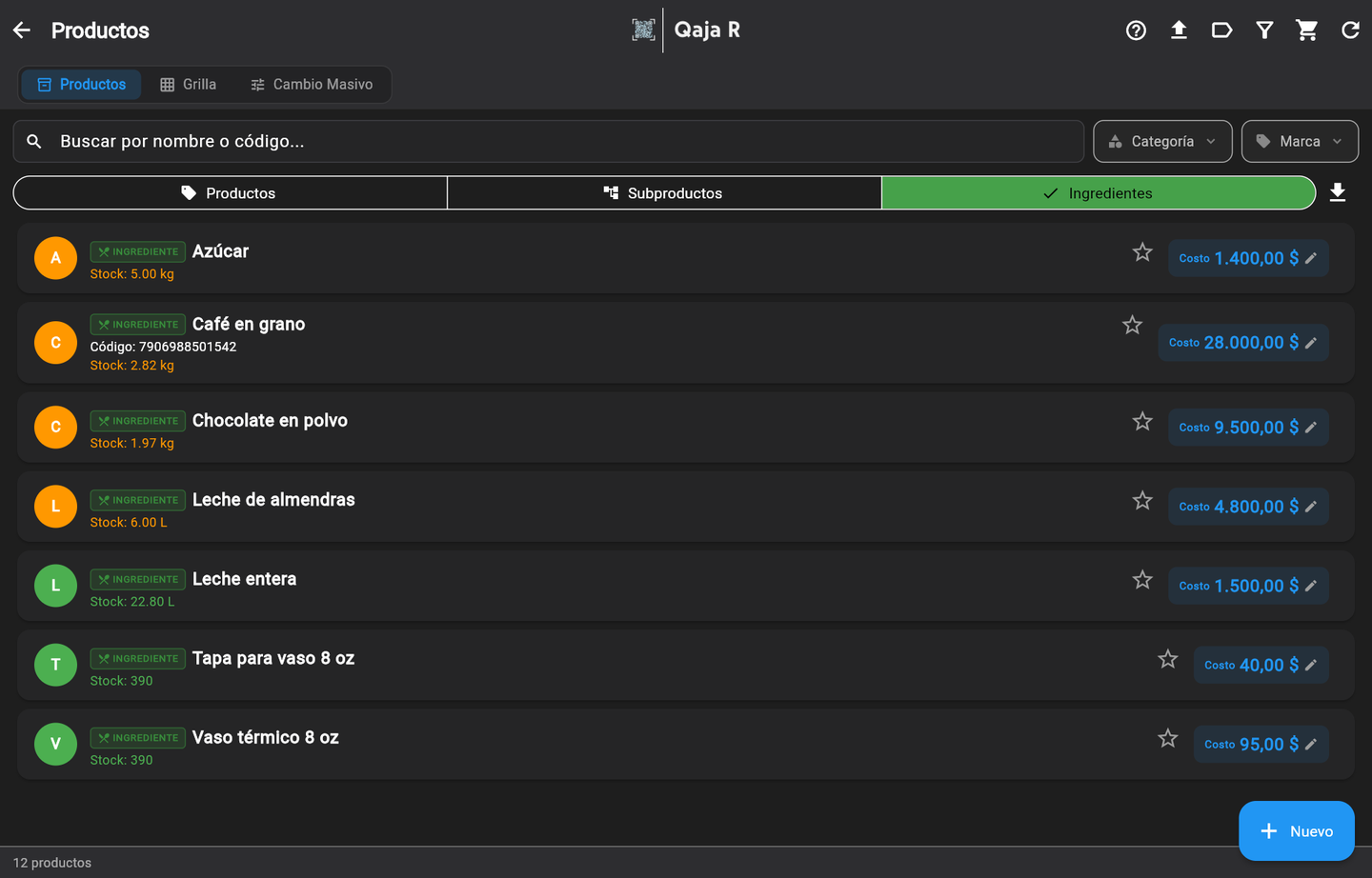
Task: Switch to the Grilla view tab
Action: pos(188,85)
